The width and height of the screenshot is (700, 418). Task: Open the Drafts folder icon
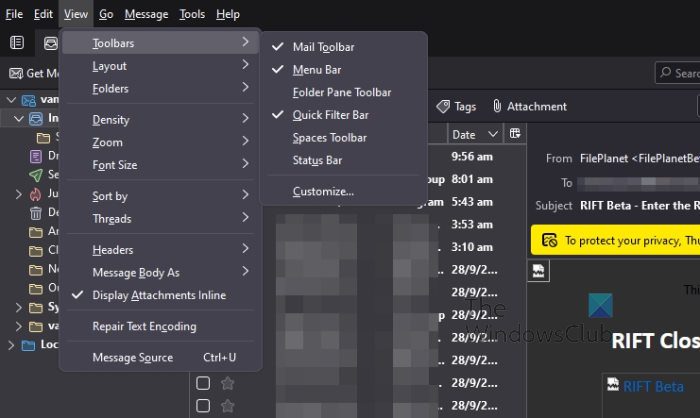point(36,156)
